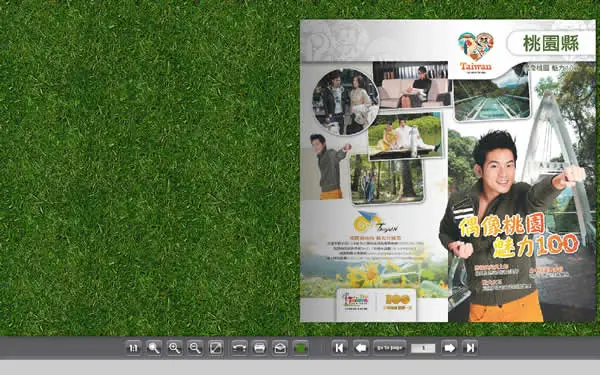Zoom in with the plus magnifier
The height and width of the screenshot is (375, 600).
[x=174, y=348]
